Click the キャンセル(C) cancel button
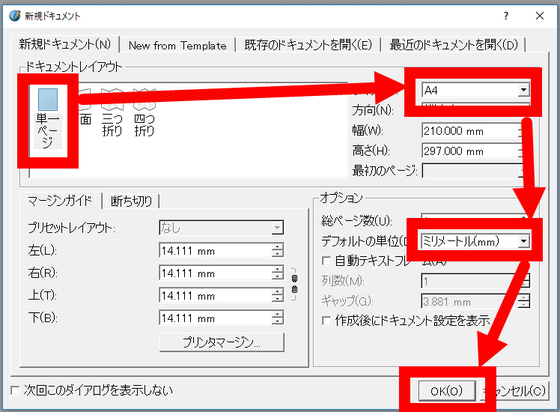 click(514, 391)
